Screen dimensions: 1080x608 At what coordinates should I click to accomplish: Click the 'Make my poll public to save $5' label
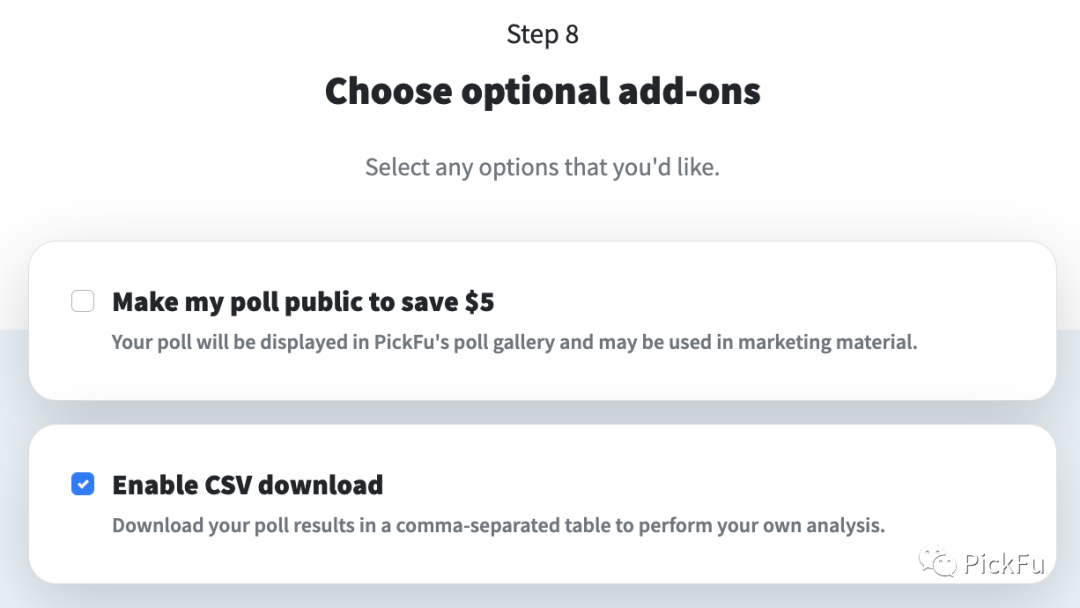click(303, 301)
